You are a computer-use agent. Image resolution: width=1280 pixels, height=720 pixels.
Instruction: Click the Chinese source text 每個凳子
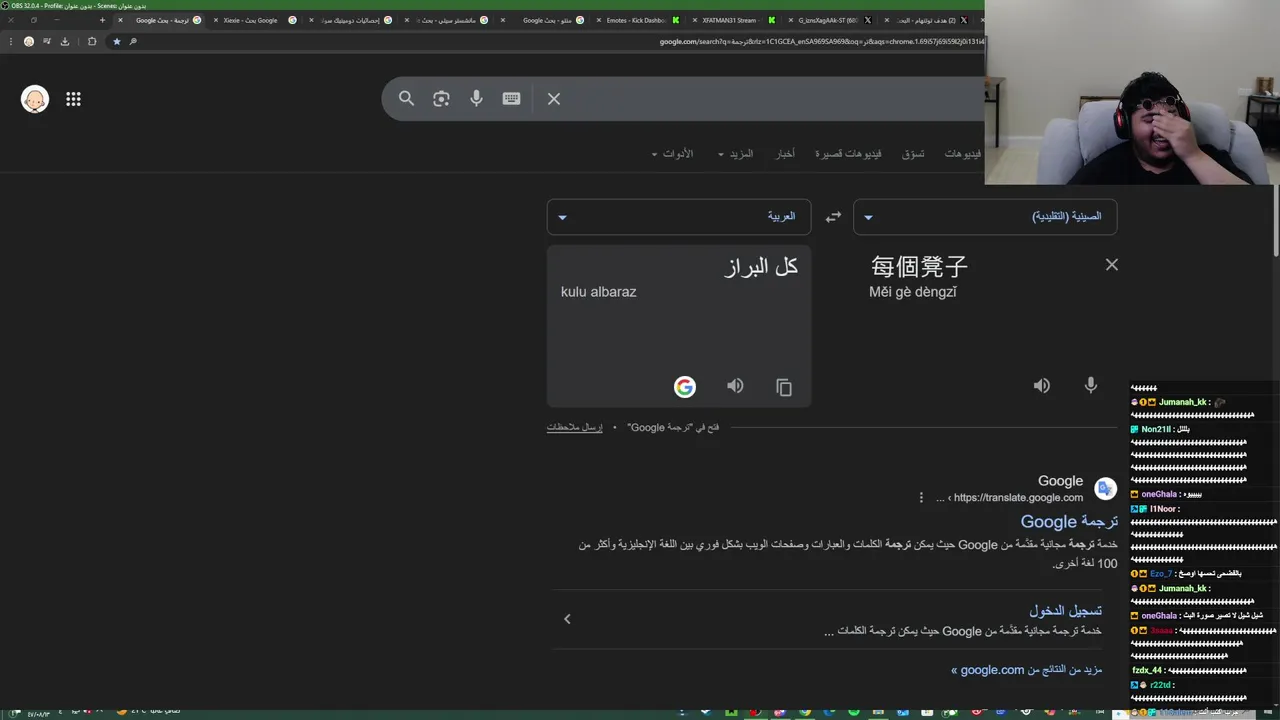coord(919,266)
